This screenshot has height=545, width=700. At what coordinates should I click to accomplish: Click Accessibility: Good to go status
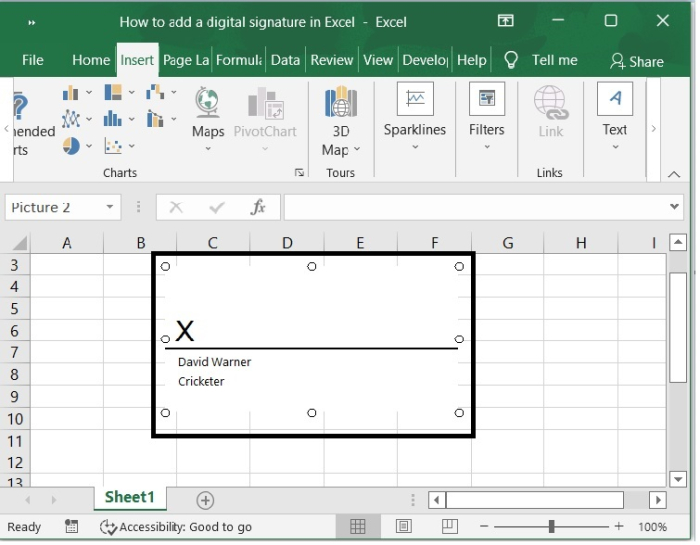click(x=176, y=527)
